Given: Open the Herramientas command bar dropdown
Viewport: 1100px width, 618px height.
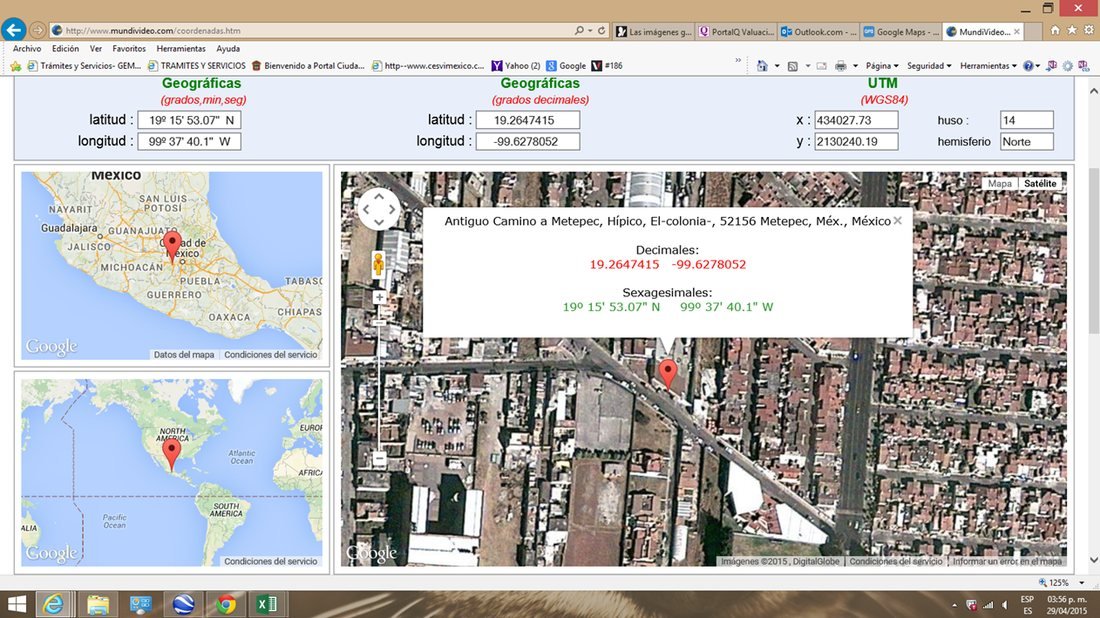Looking at the screenshot, I should click(x=988, y=66).
